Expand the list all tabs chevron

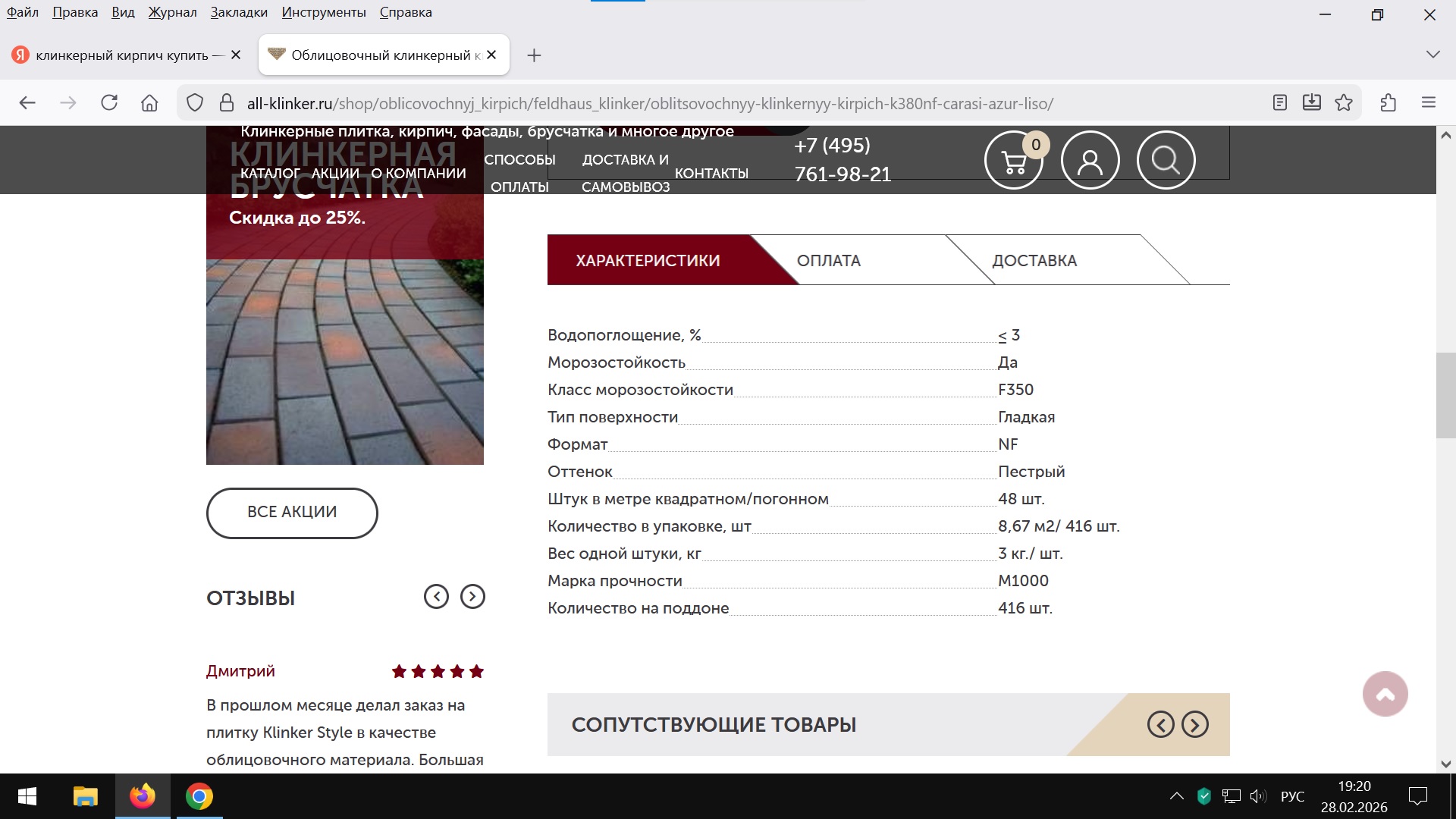[1432, 55]
